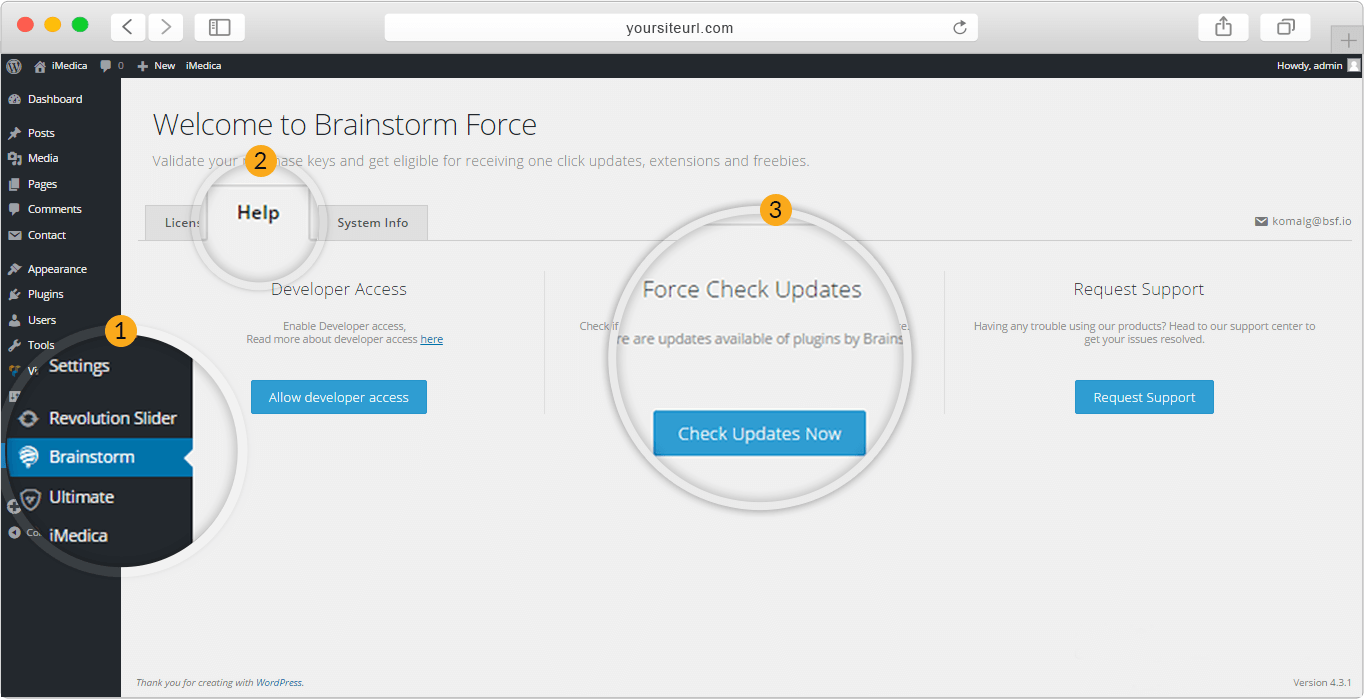This screenshot has width=1364, height=699.
Task: Click the Appearance paintbrush icon
Action: coord(14,269)
